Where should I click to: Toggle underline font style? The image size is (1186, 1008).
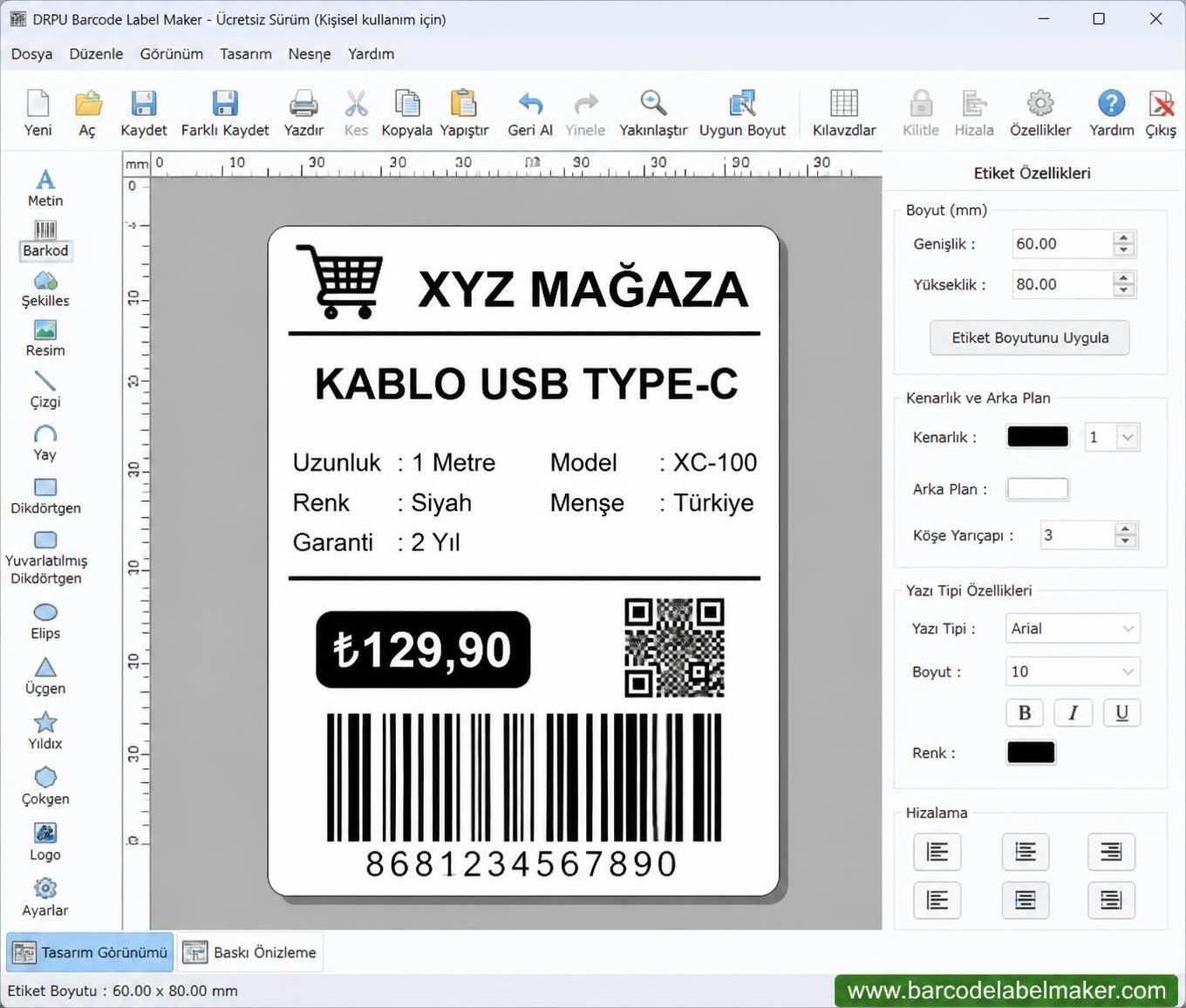1121,713
